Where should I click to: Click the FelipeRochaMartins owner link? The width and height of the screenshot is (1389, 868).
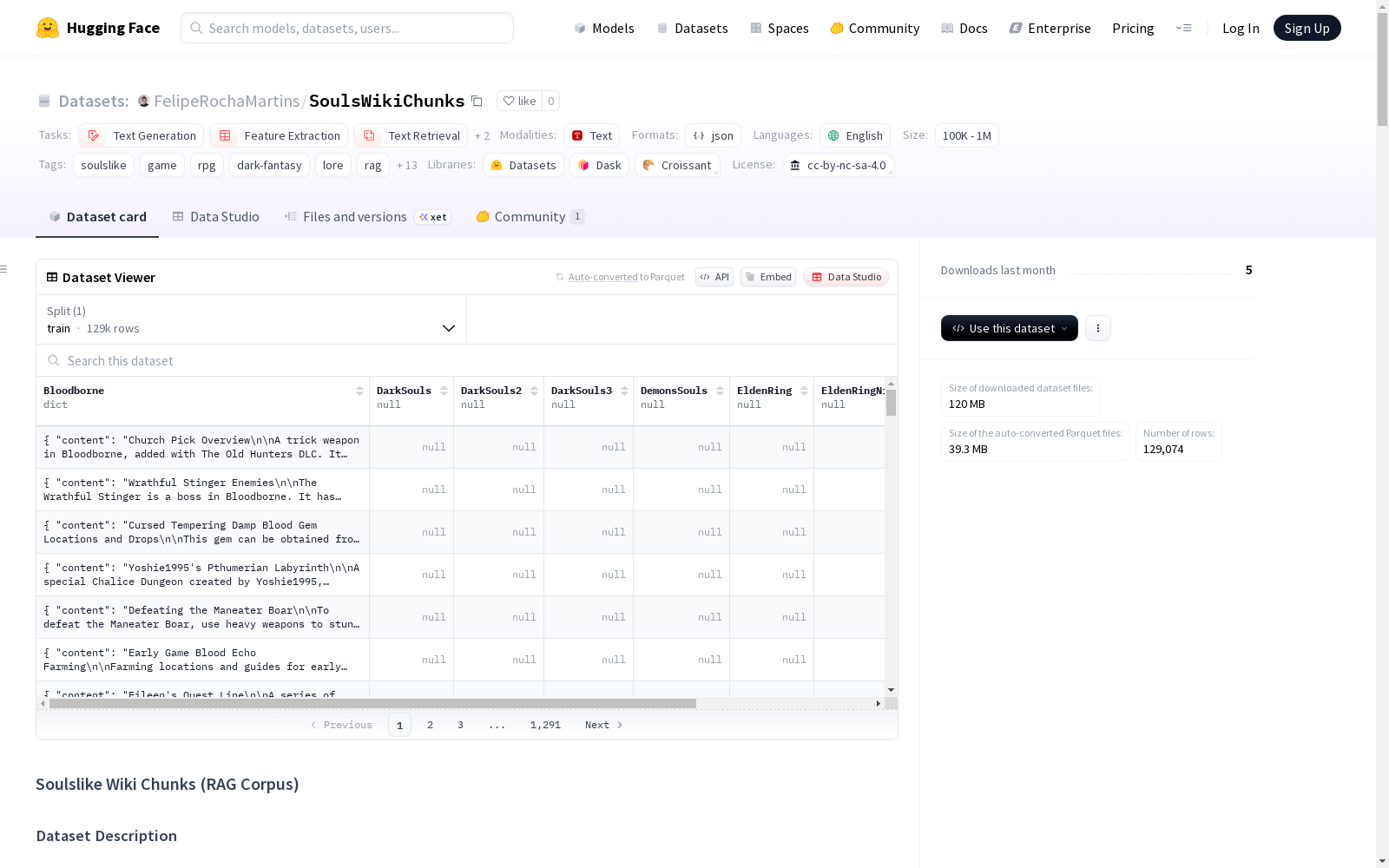pos(227,101)
